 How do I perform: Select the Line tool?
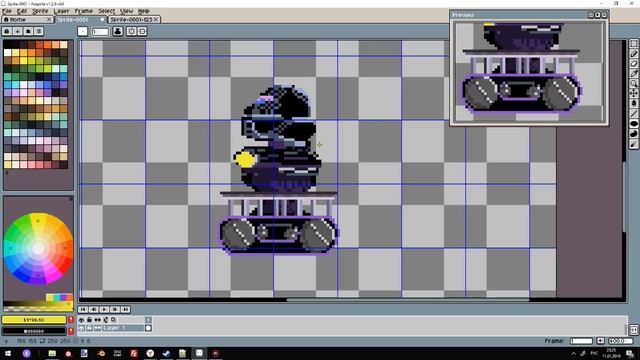point(634,113)
